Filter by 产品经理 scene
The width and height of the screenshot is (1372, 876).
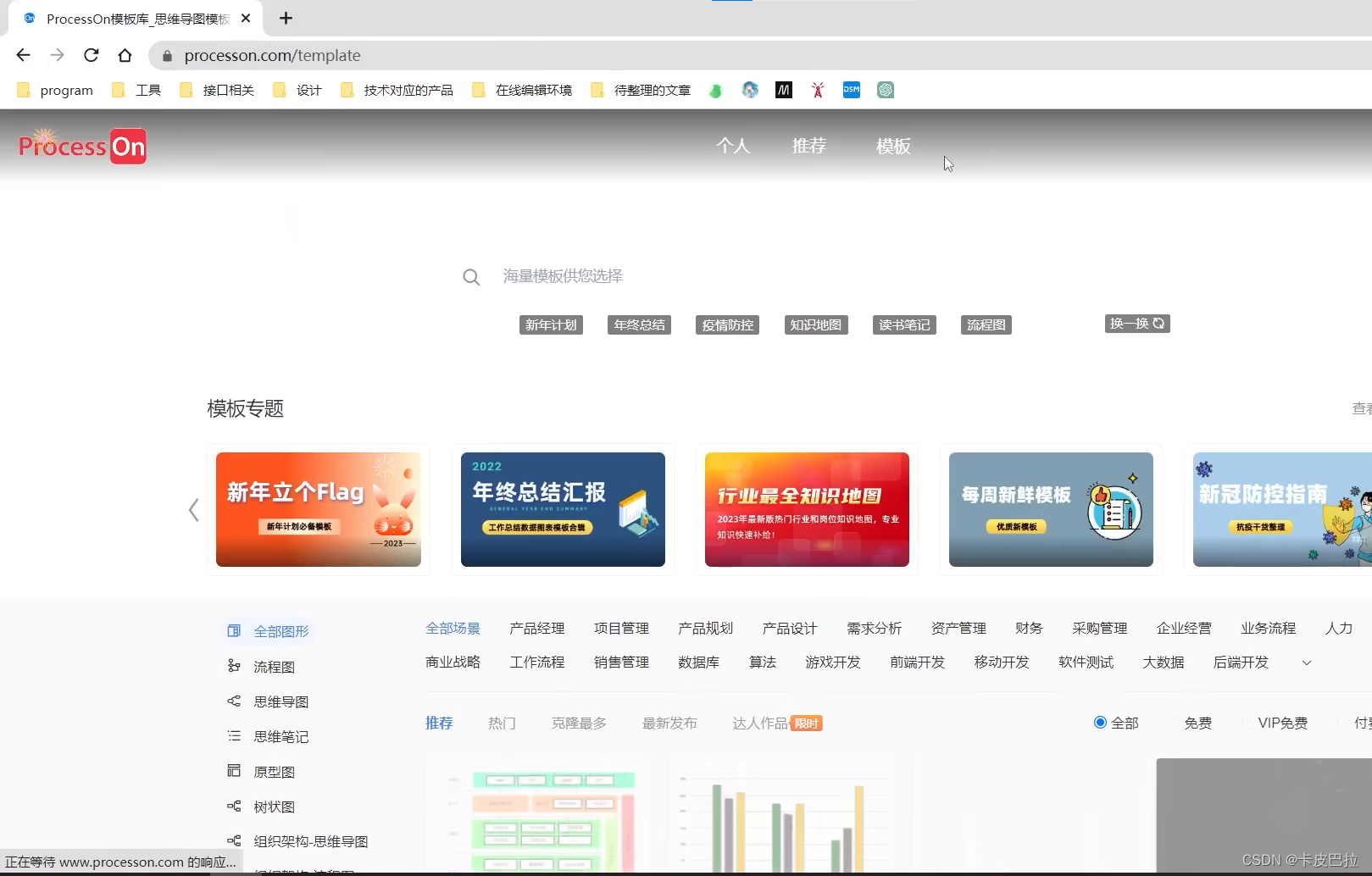click(536, 628)
